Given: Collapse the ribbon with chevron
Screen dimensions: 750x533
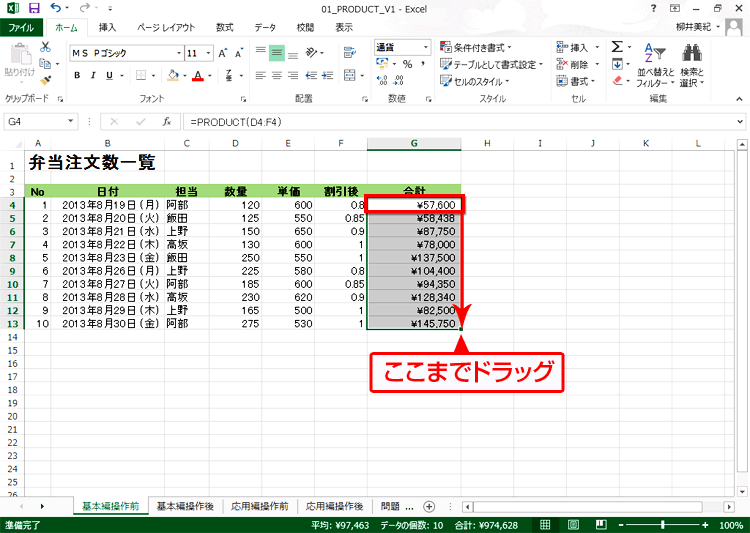Looking at the screenshot, I should pos(739,99).
